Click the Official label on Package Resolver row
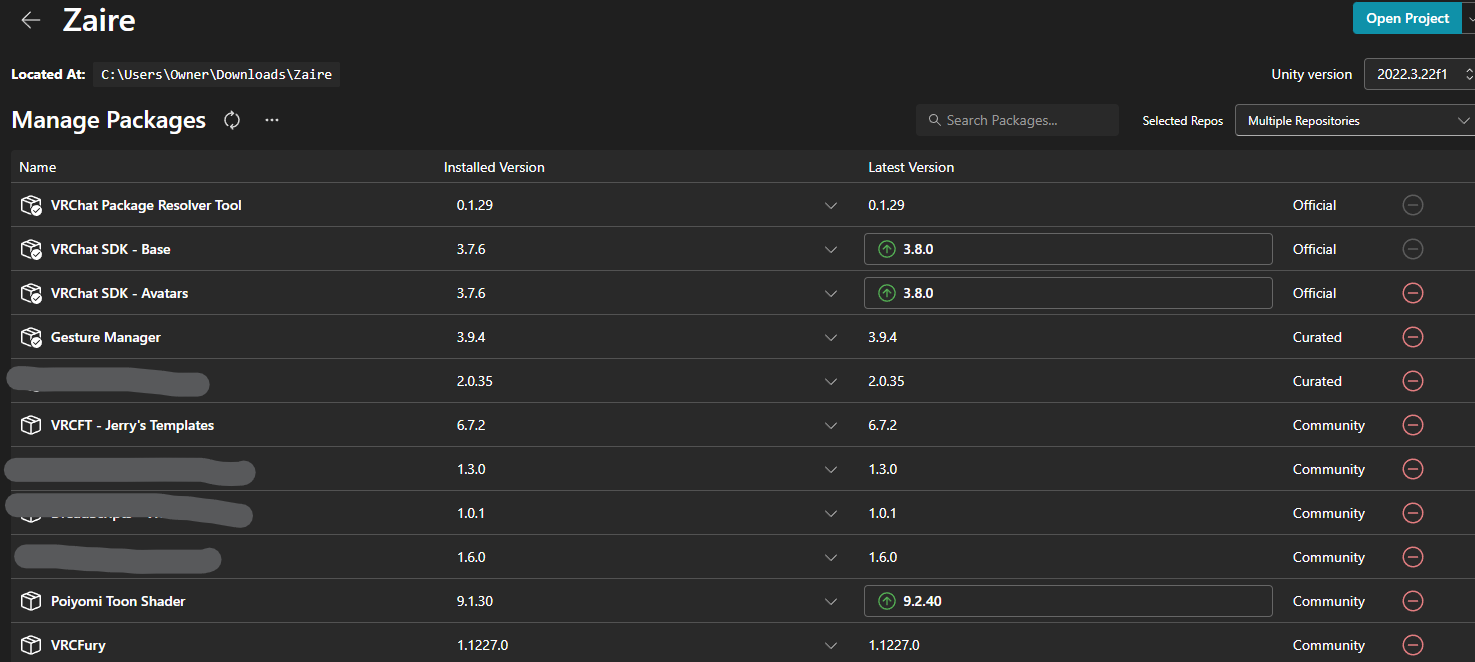 (1315, 205)
